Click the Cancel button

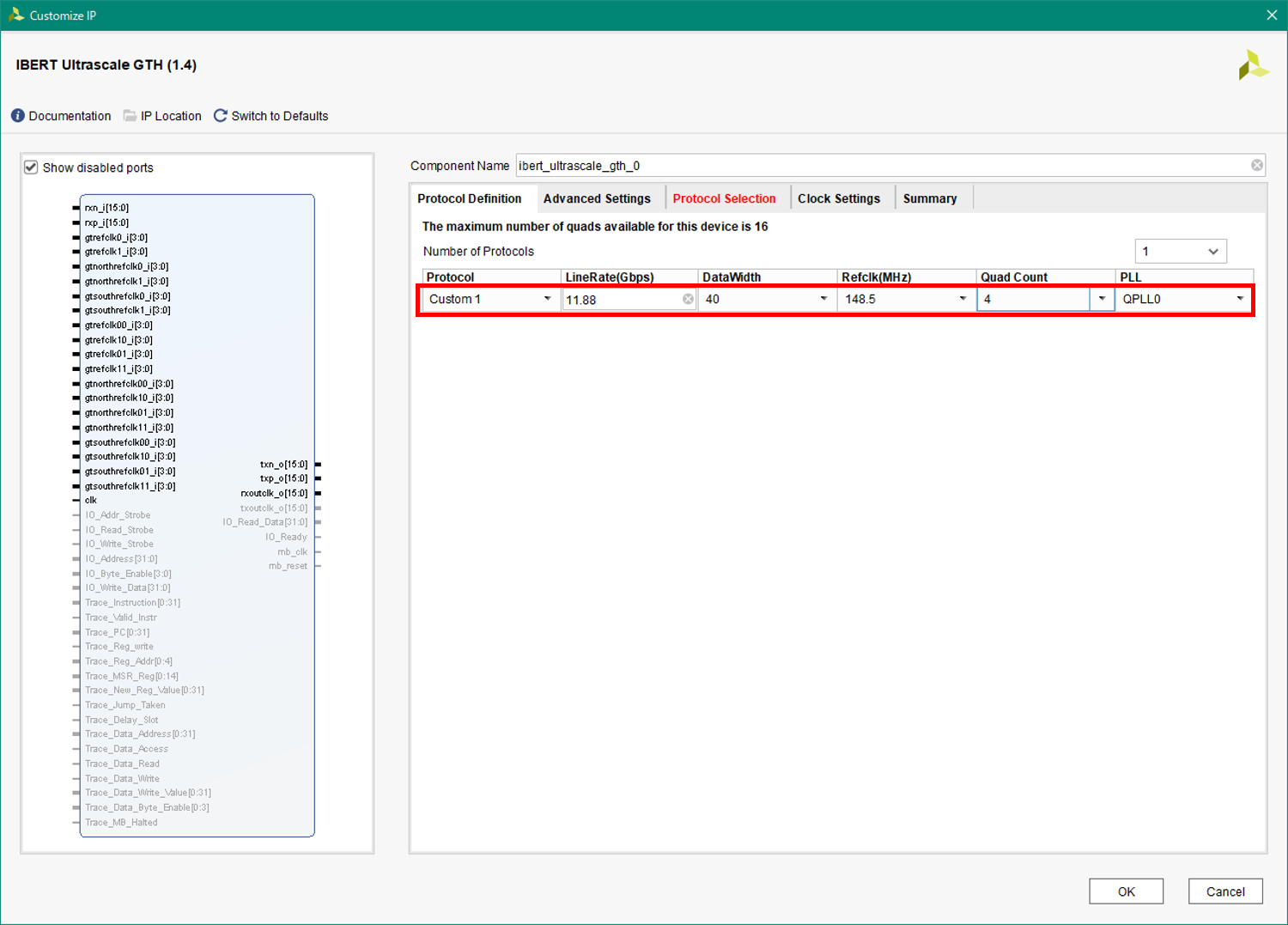point(1225,892)
